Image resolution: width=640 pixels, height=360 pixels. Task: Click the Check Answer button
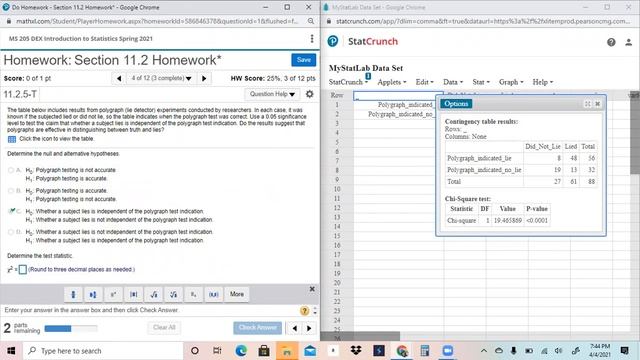point(258,328)
